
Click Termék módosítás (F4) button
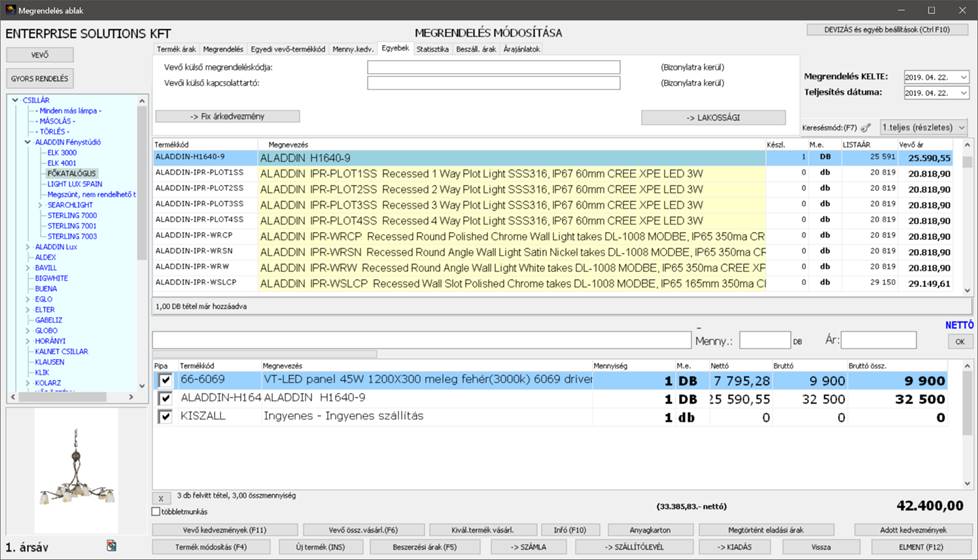(x=211, y=547)
